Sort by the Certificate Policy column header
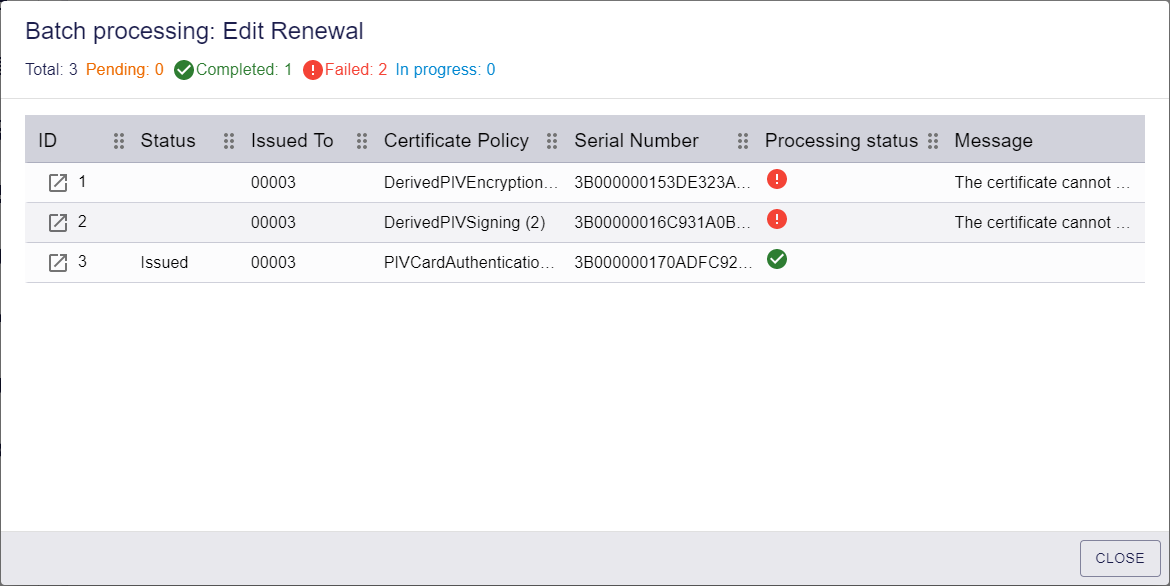The height and width of the screenshot is (586, 1170). click(456, 140)
